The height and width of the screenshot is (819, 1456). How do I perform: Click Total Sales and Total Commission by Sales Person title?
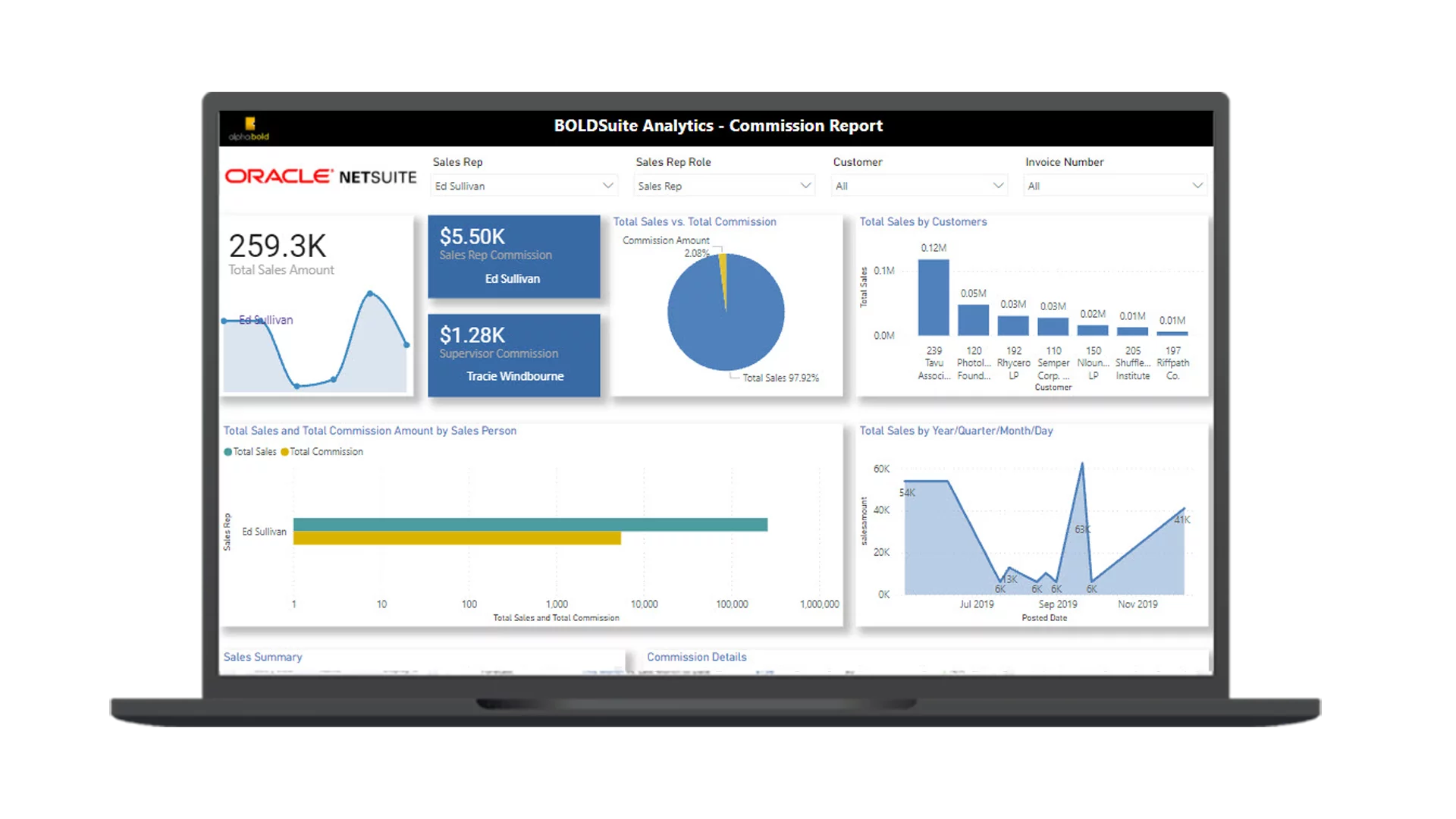(370, 431)
